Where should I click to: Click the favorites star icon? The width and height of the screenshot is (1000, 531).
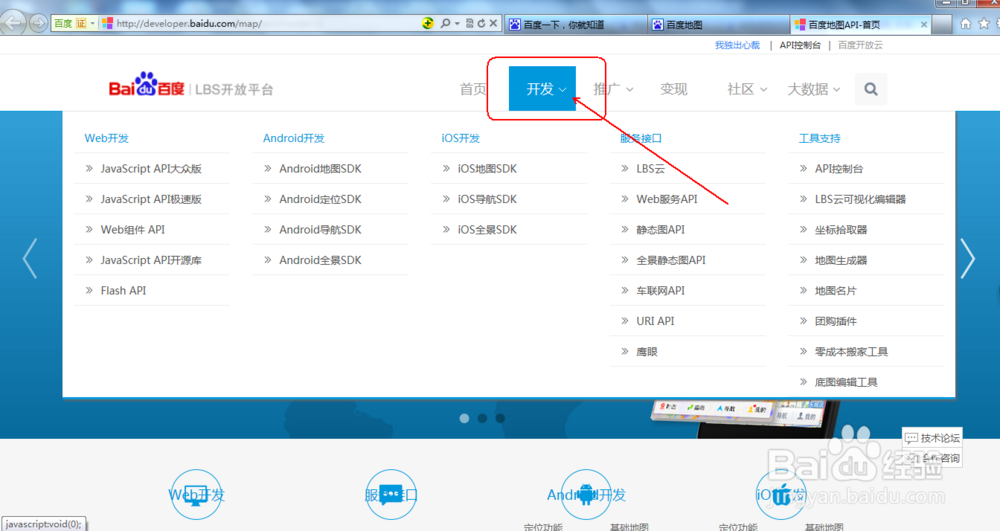coord(984,24)
